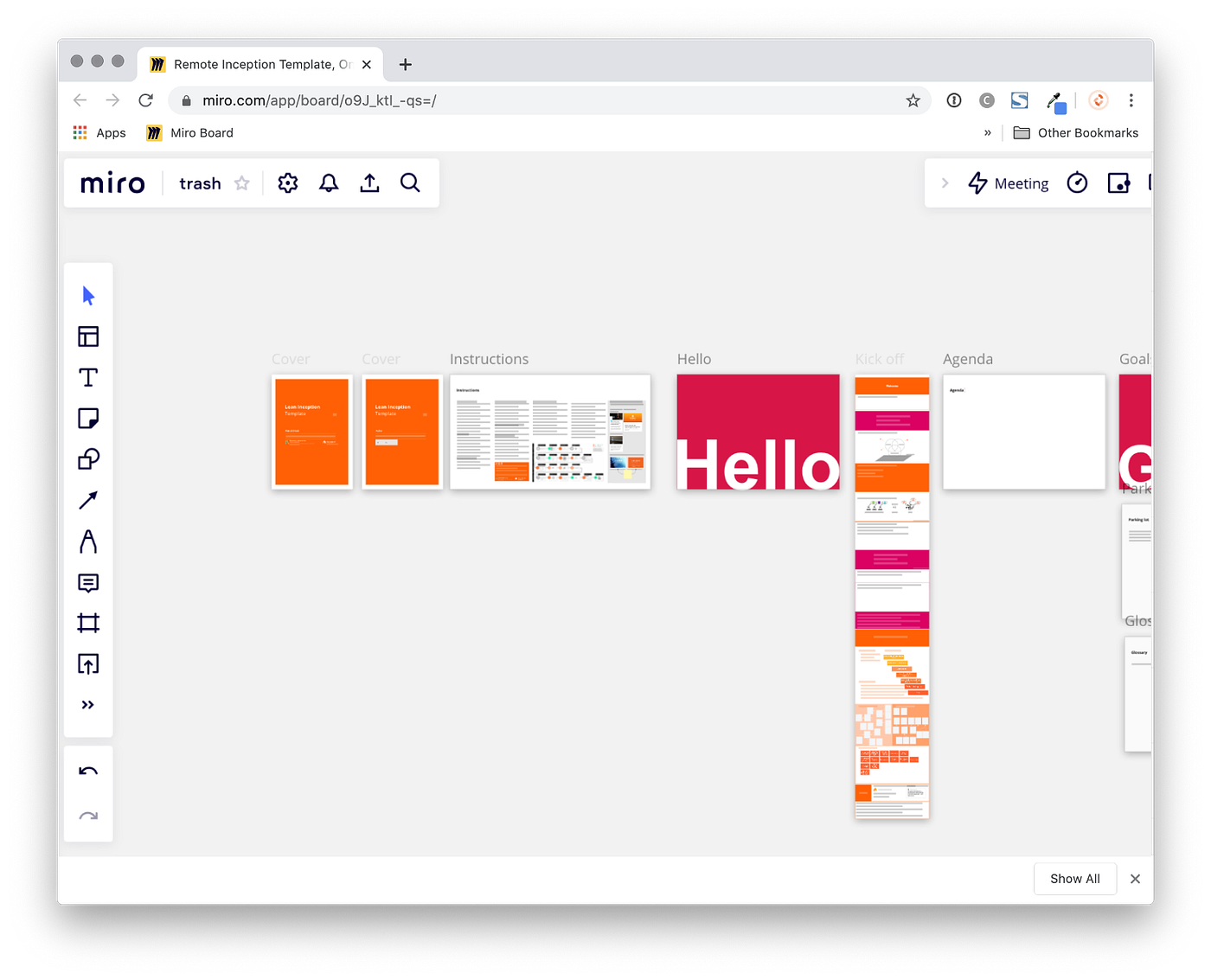Select the Text tool
The height and width of the screenshot is (980, 1211).
[x=88, y=377]
